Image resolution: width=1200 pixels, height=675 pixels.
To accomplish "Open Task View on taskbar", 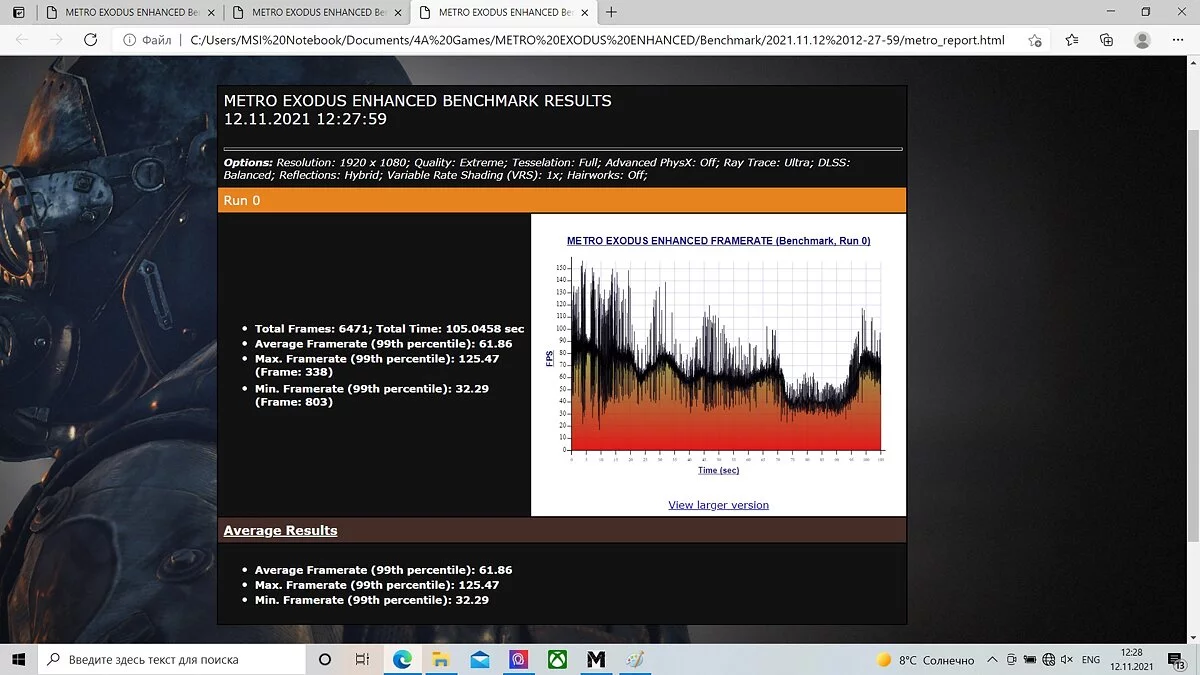I will pyautogui.click(x=363, y=660).
